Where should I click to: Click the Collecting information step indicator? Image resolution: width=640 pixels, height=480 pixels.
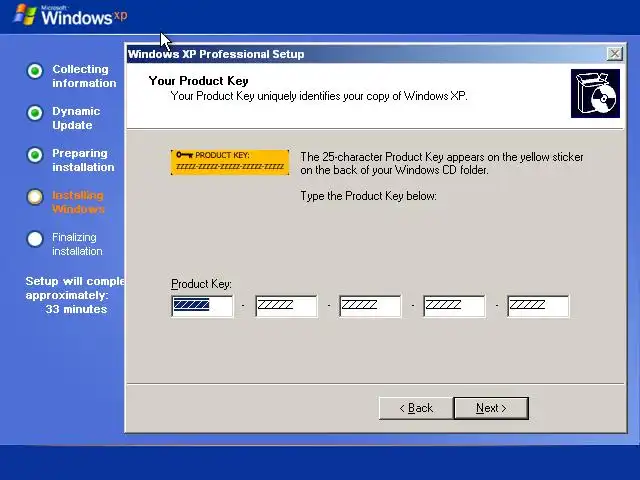click(35, 71)
